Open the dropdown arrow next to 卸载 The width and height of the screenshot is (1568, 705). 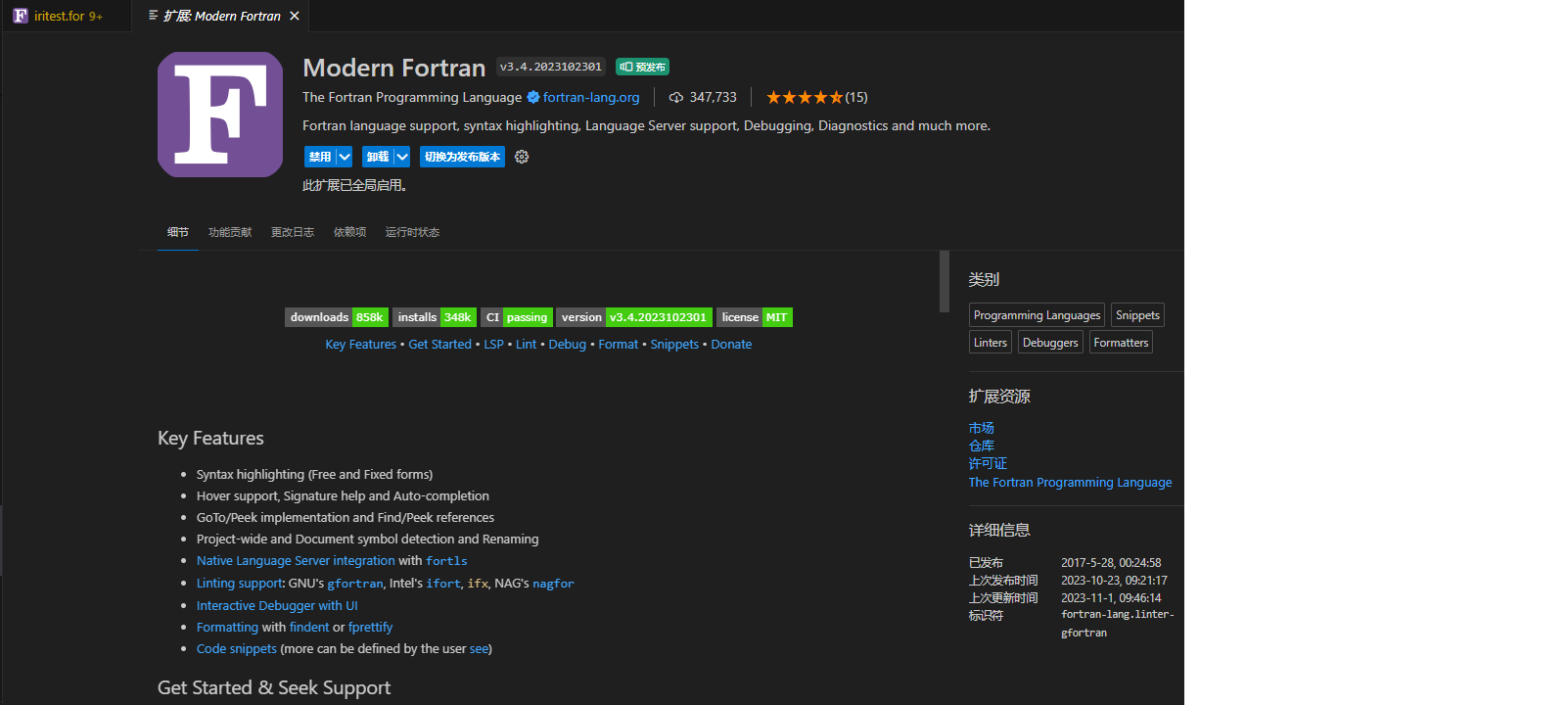402,157
